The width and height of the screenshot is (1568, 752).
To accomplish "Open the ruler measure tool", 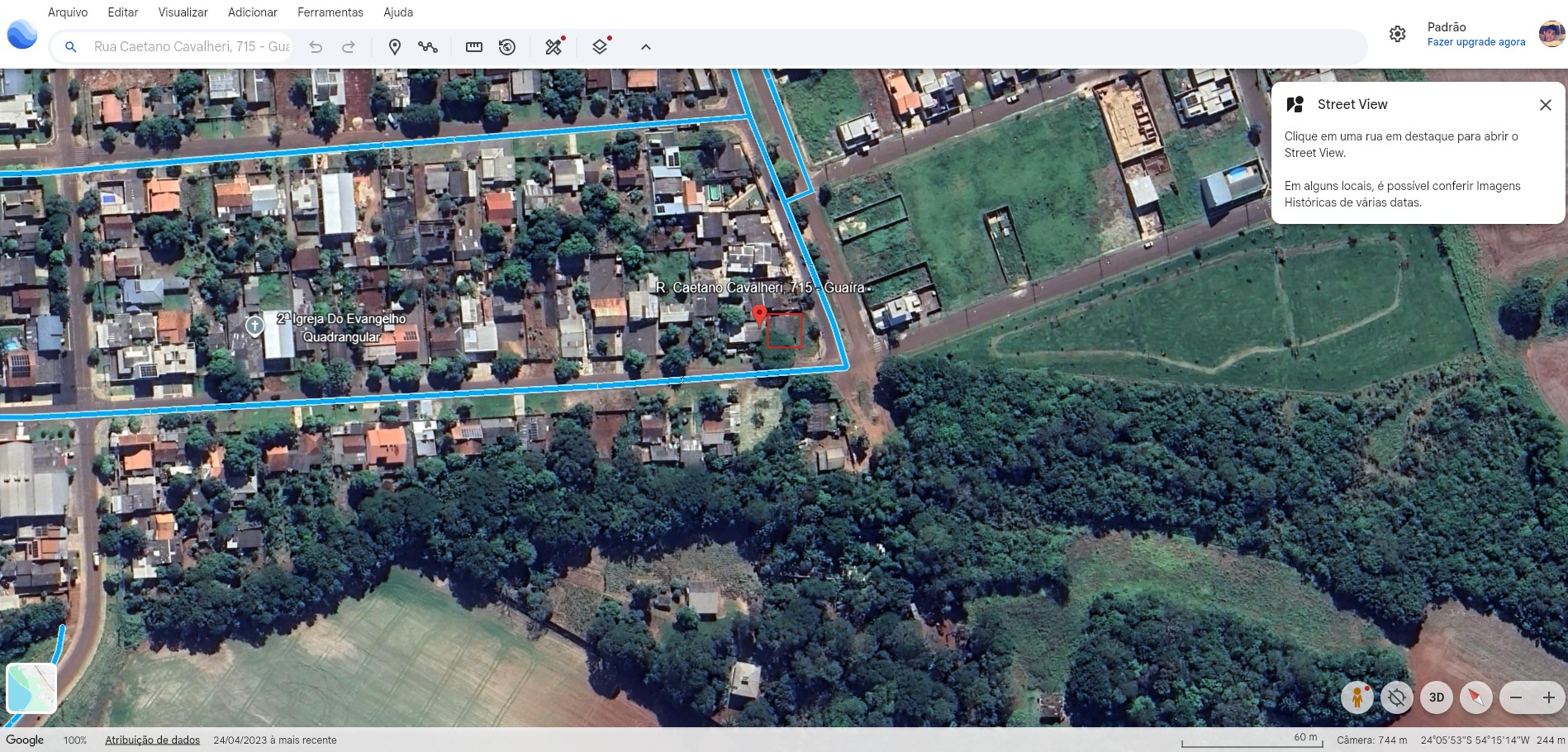I will click(x=474, y=47).
